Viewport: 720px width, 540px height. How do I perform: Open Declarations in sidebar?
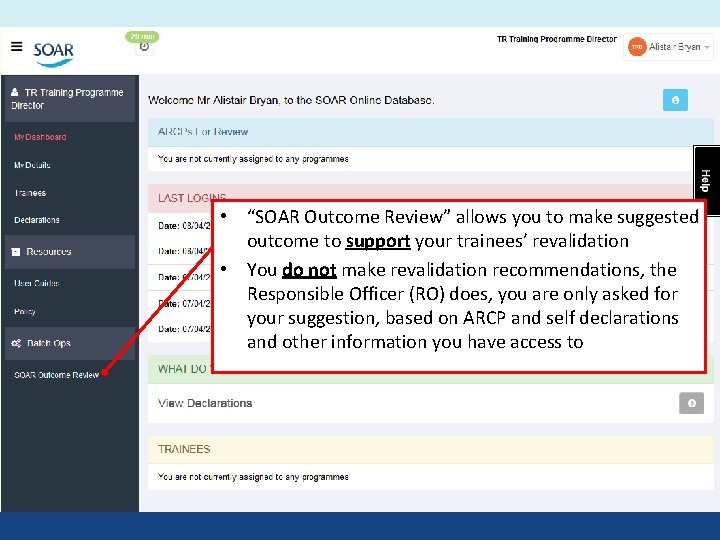37,220
